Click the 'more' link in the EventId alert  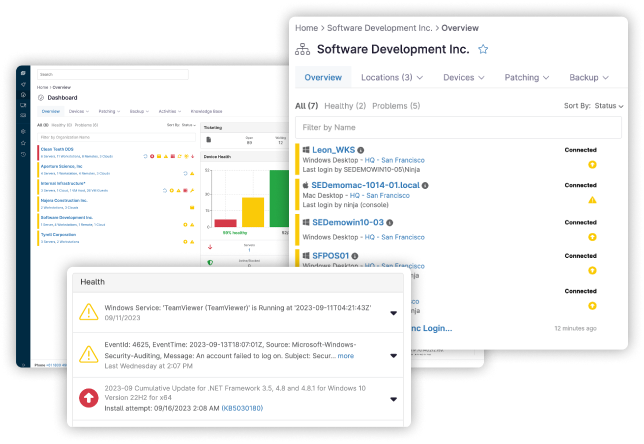[345, 356]
